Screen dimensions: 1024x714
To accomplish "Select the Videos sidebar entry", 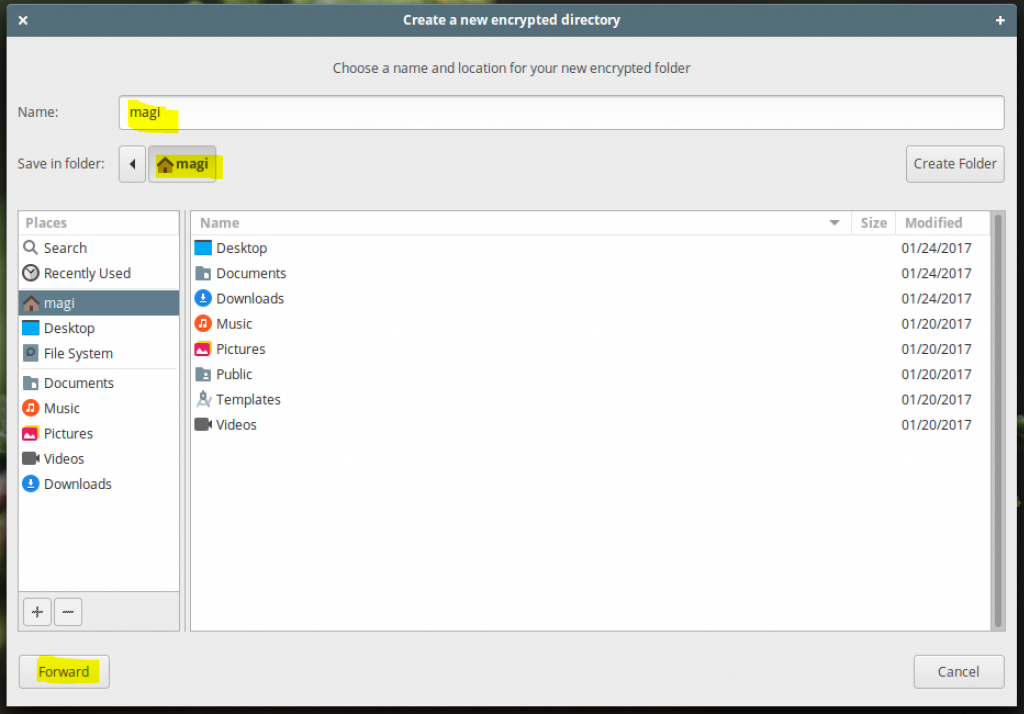I will (x=62, y=458).
